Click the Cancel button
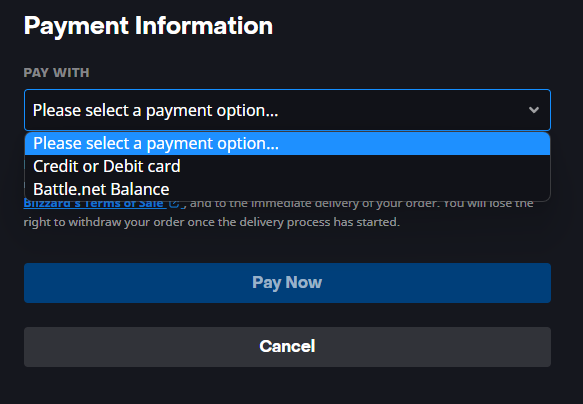This screenshot has height=404, width=583. [x=287, y=347]
